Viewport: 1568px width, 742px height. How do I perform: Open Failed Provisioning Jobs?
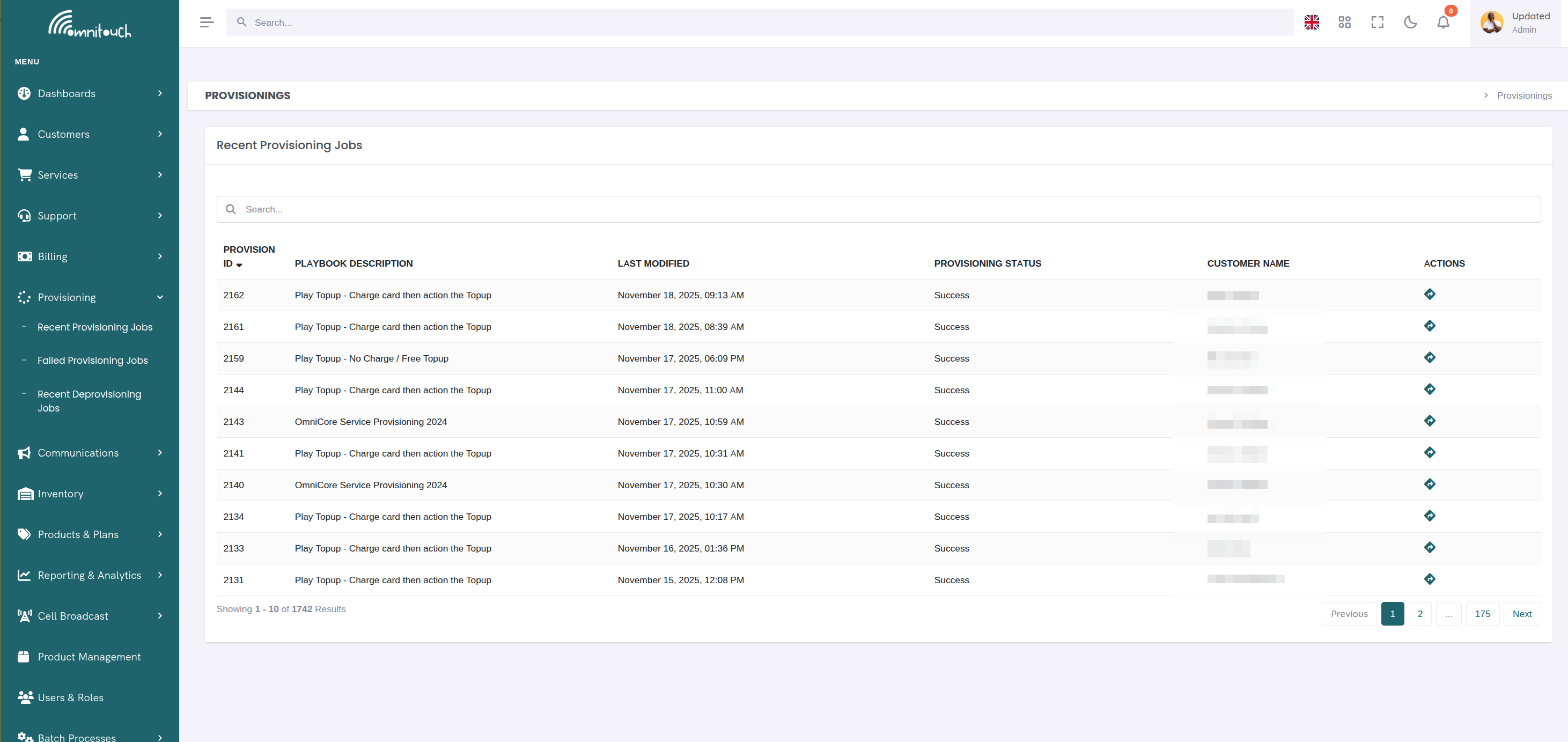(x=92, y=360)
